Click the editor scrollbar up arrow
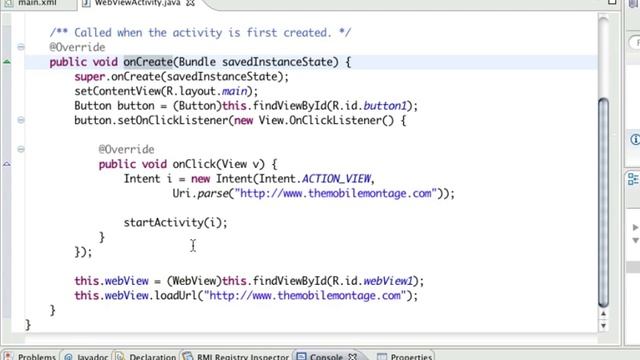Screen dimensions: 640x360 pos(603,314)
